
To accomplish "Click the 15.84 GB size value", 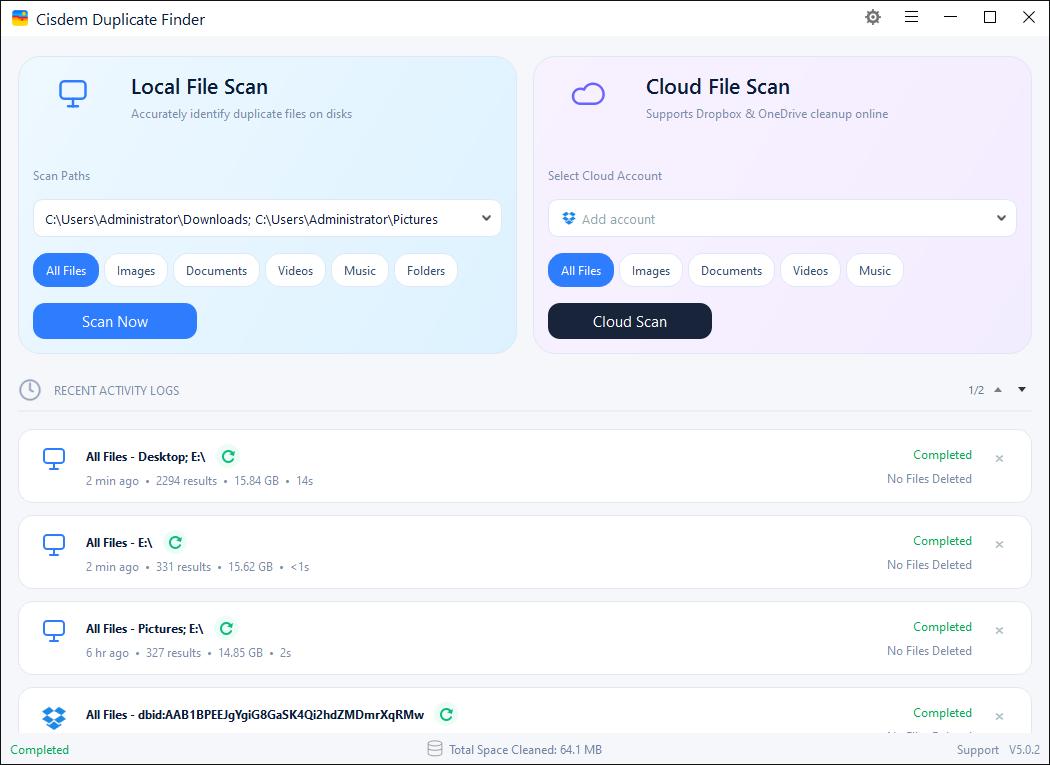I will point(256,481).
